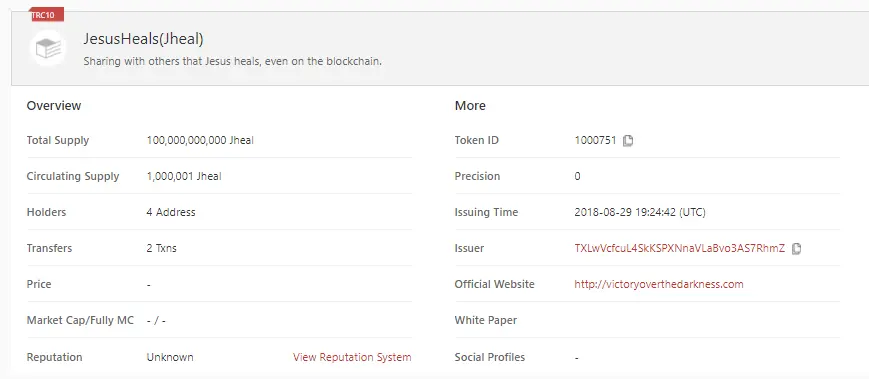Select the token description about Jesus heals
This screenshot has height=379, width=869.
tap(232, 62)
